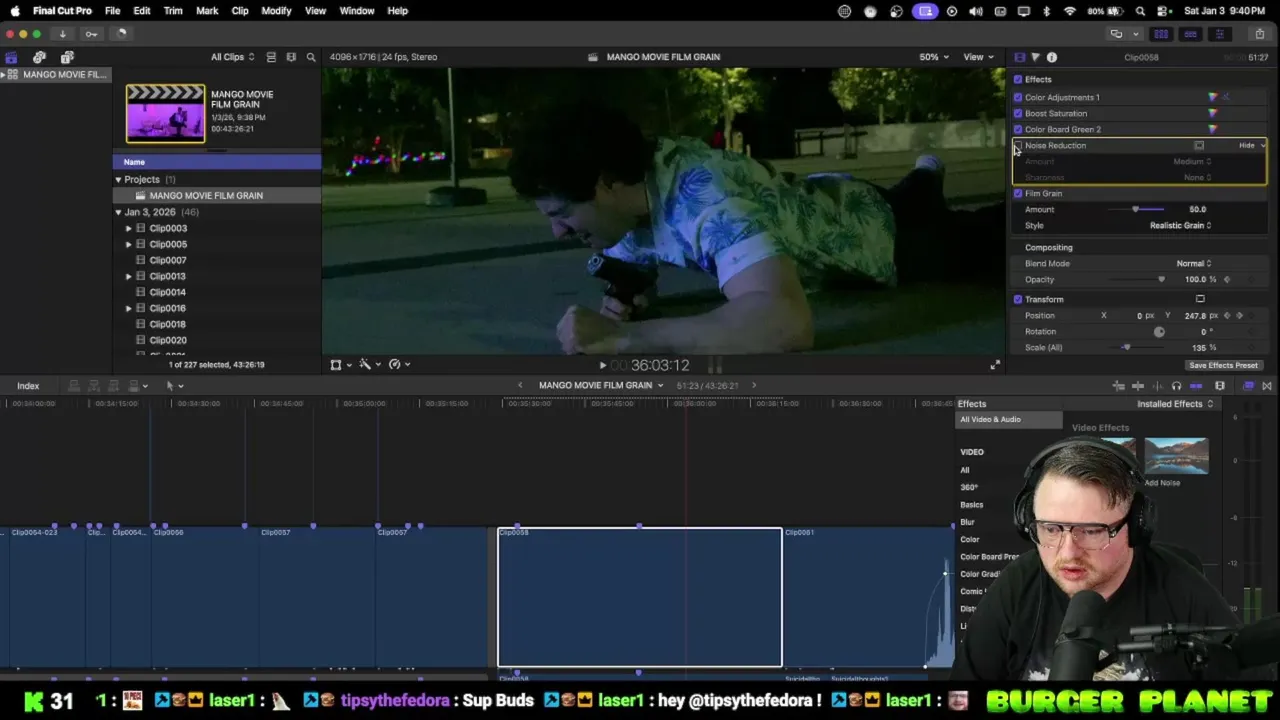The height and width of the screenshot is (720, 1280).
Task: Toggle the Effects browser button
Action: [1249, 386]
